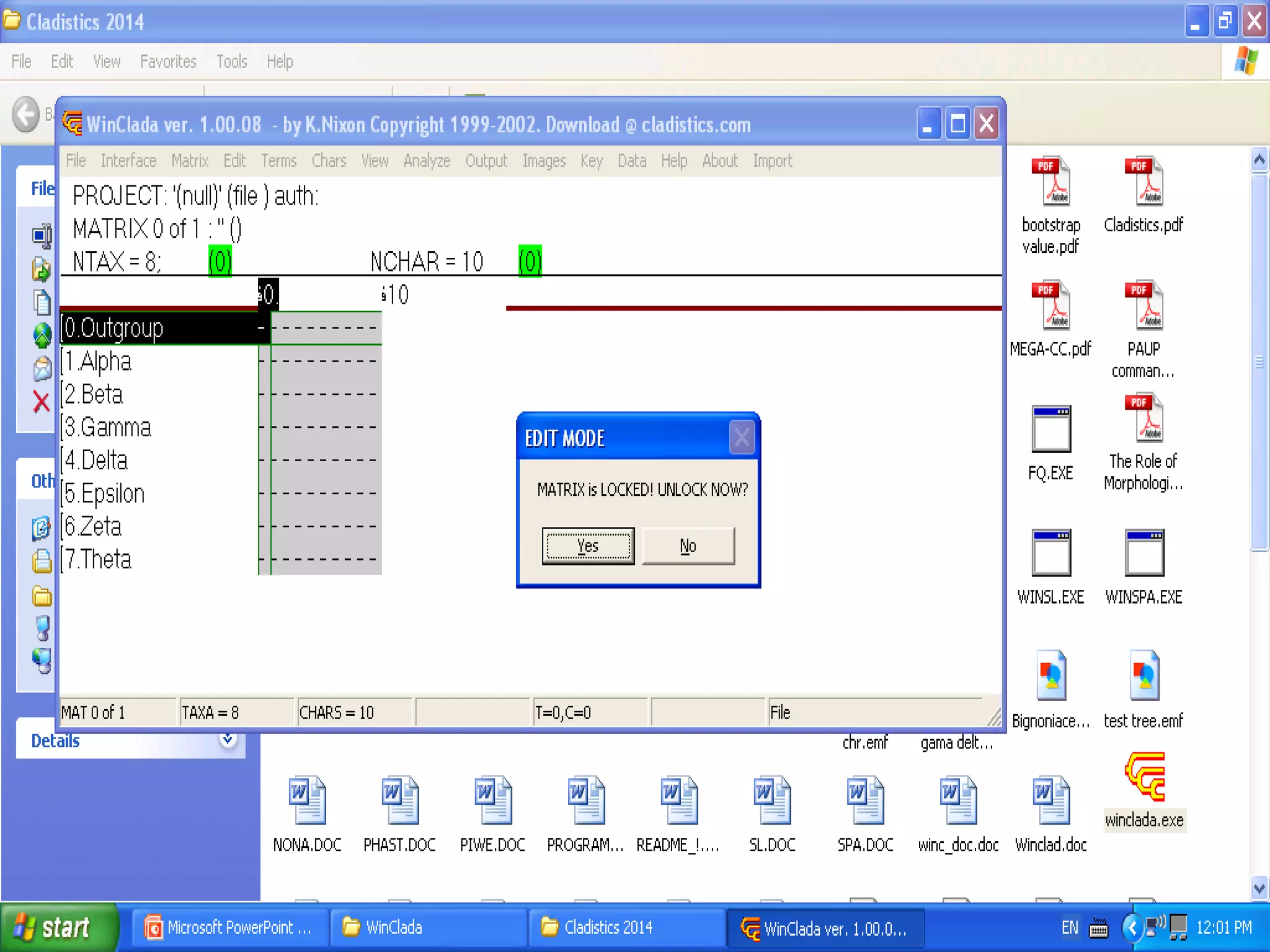
Task: Click the green NCHAR (0) indicator
Action: [x=530, y=261]
